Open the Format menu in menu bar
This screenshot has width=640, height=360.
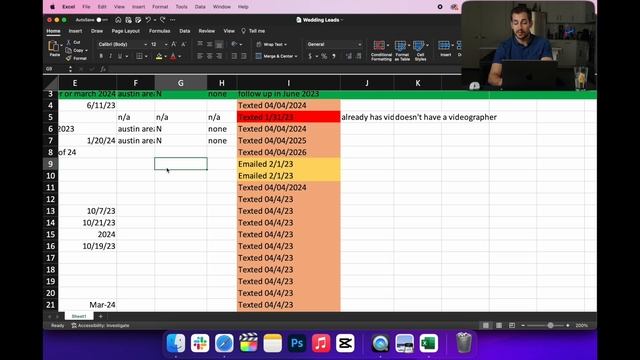[160, 7]
